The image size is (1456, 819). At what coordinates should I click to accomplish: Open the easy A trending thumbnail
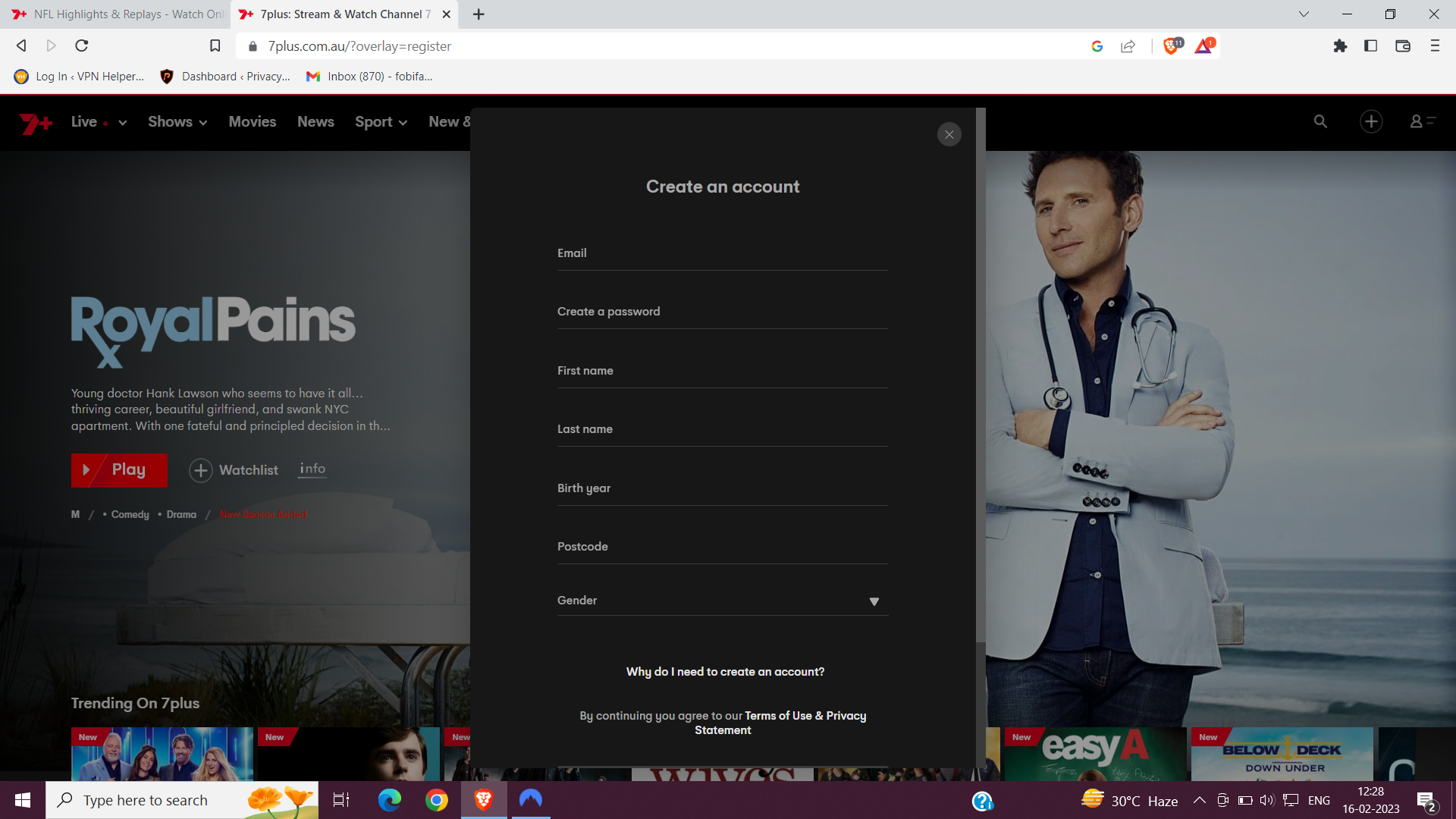[x=1095, y=754]
